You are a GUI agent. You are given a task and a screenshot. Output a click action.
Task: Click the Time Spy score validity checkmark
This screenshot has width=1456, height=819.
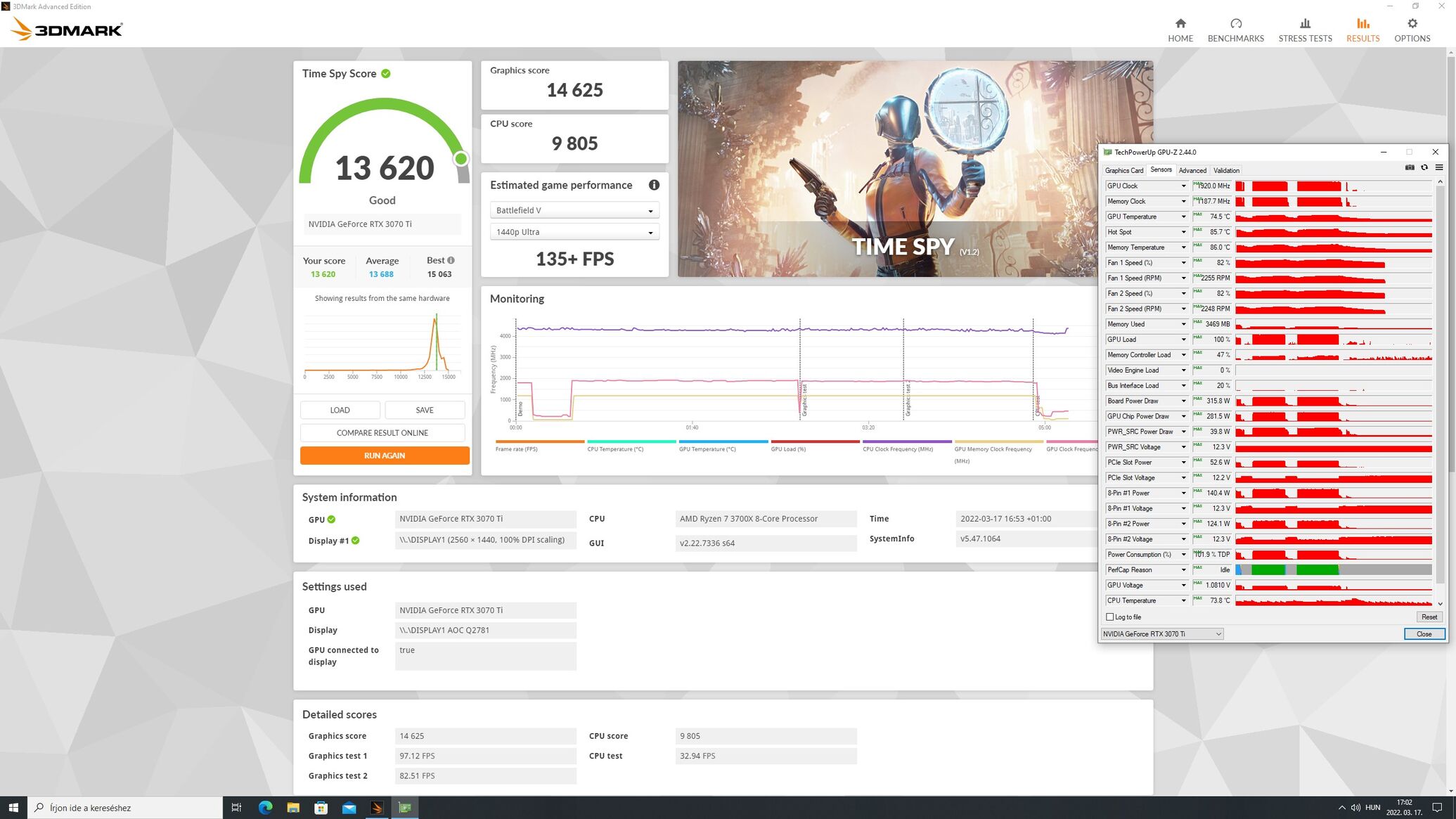(386, 74)
